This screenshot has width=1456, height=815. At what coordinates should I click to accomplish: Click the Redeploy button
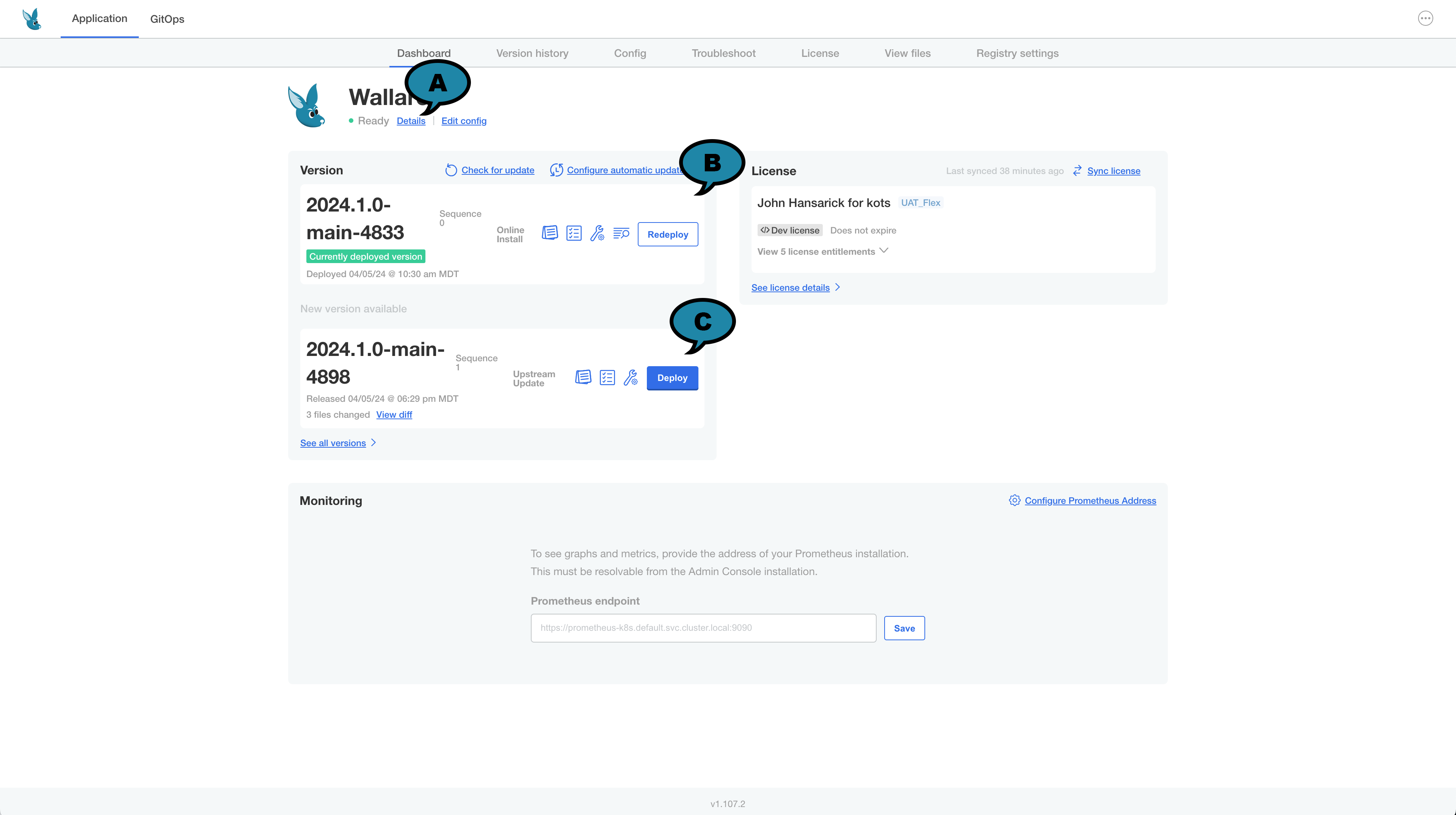[667, 234]
